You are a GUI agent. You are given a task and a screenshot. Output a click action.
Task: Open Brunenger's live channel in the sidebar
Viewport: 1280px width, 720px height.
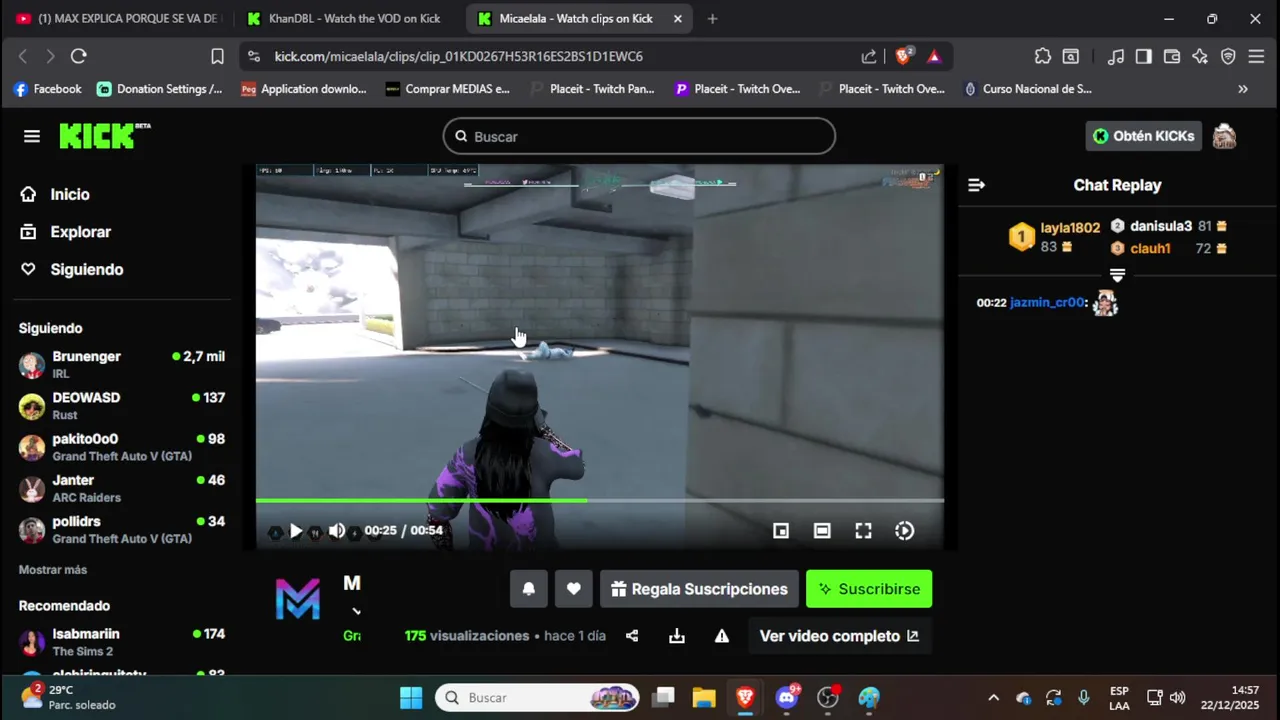[122, 364]
